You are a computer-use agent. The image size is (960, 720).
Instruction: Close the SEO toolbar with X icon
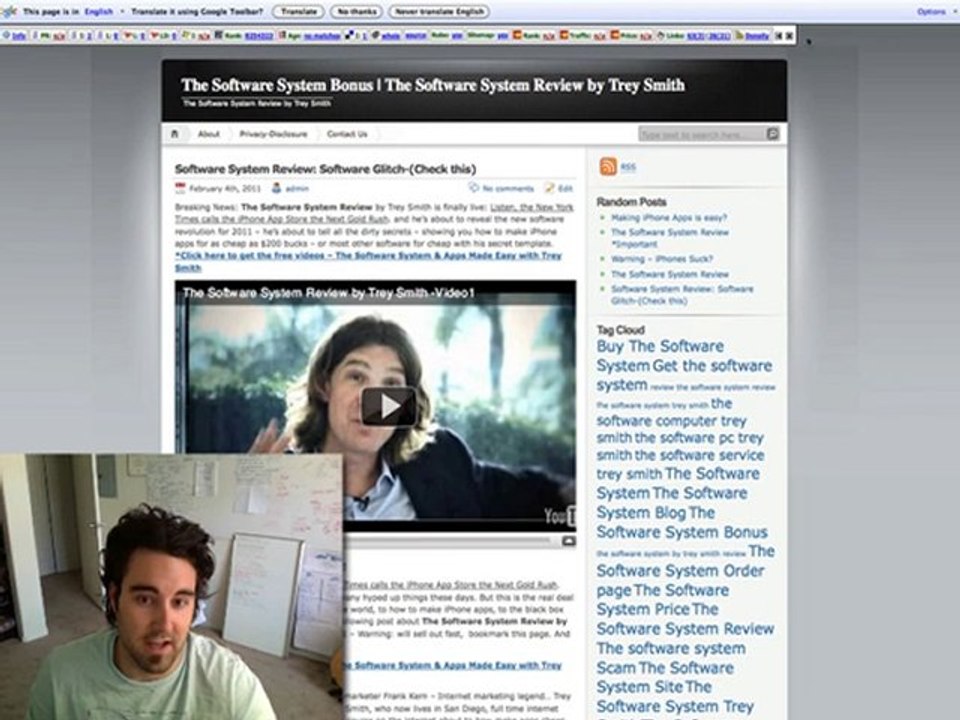[x=789, y=36]
